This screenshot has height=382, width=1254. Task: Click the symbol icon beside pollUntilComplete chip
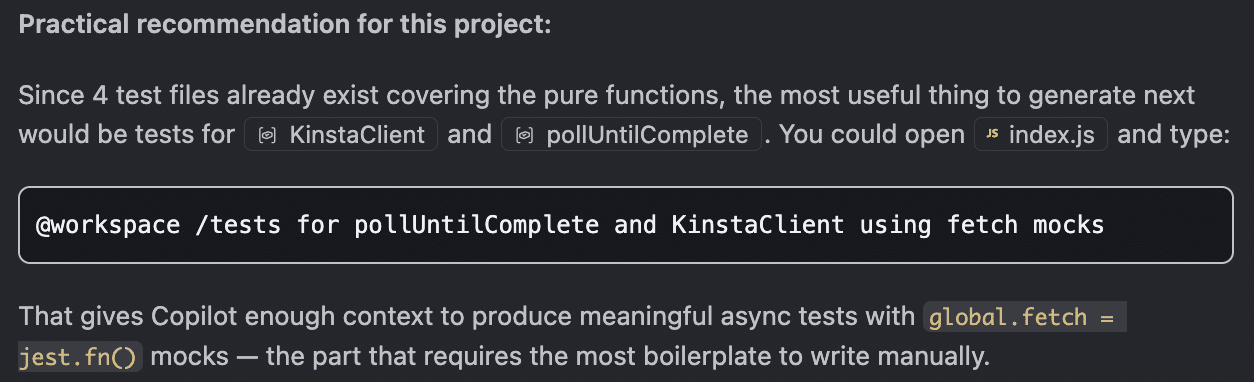click(x=524, y=135)
